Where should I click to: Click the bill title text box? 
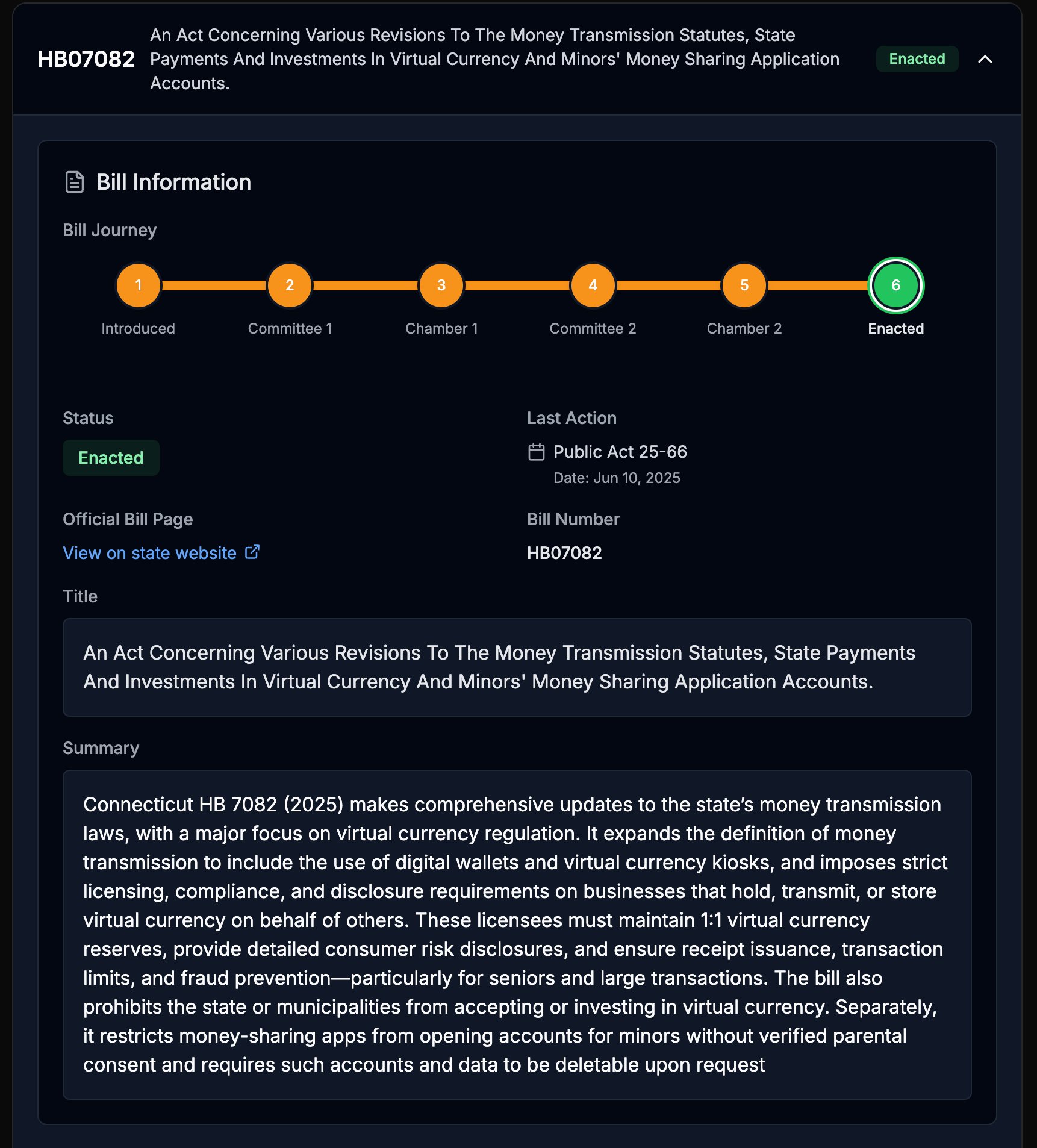(517, 667)
